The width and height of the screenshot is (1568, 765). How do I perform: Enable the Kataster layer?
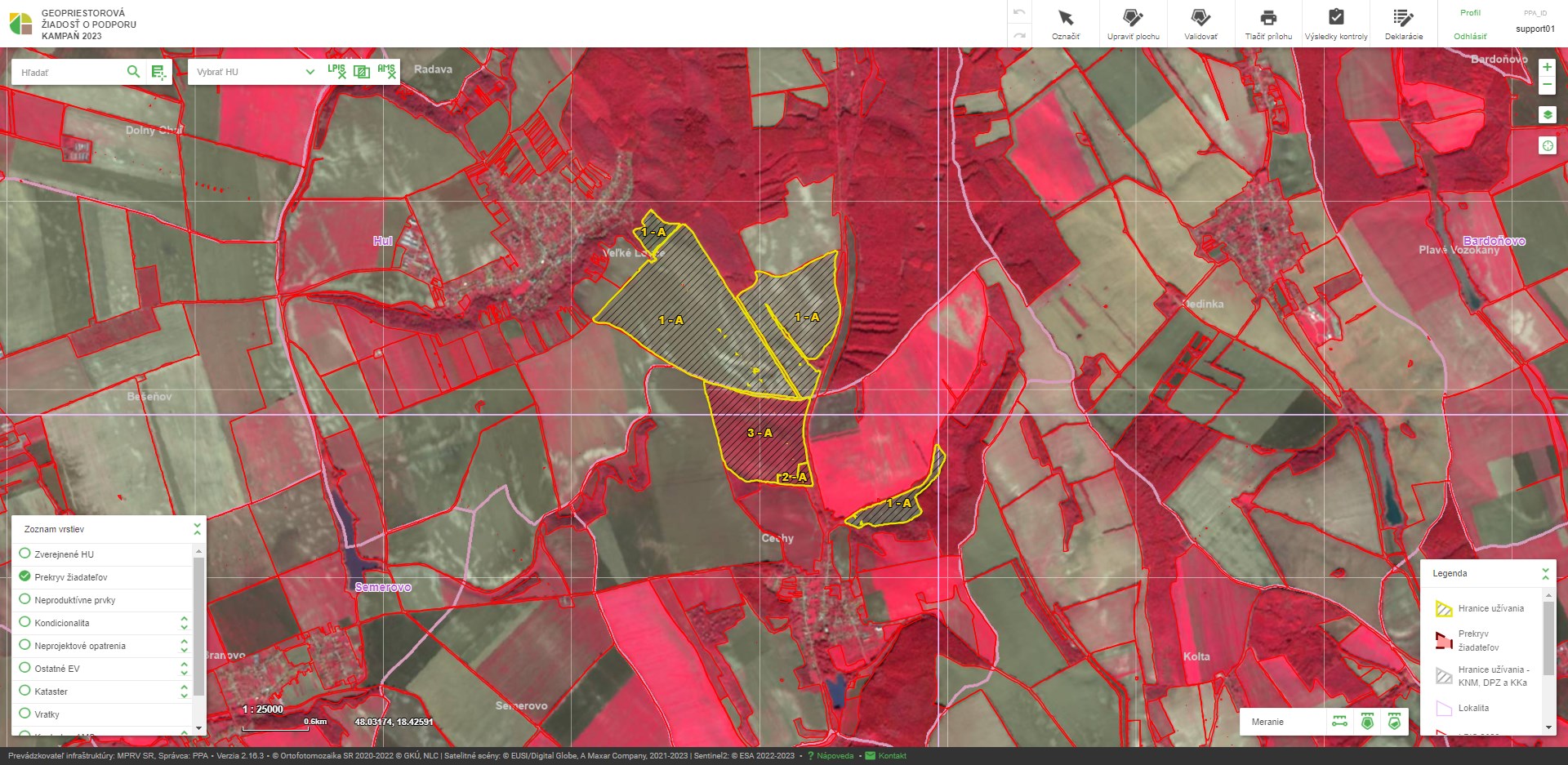[24, 691]
